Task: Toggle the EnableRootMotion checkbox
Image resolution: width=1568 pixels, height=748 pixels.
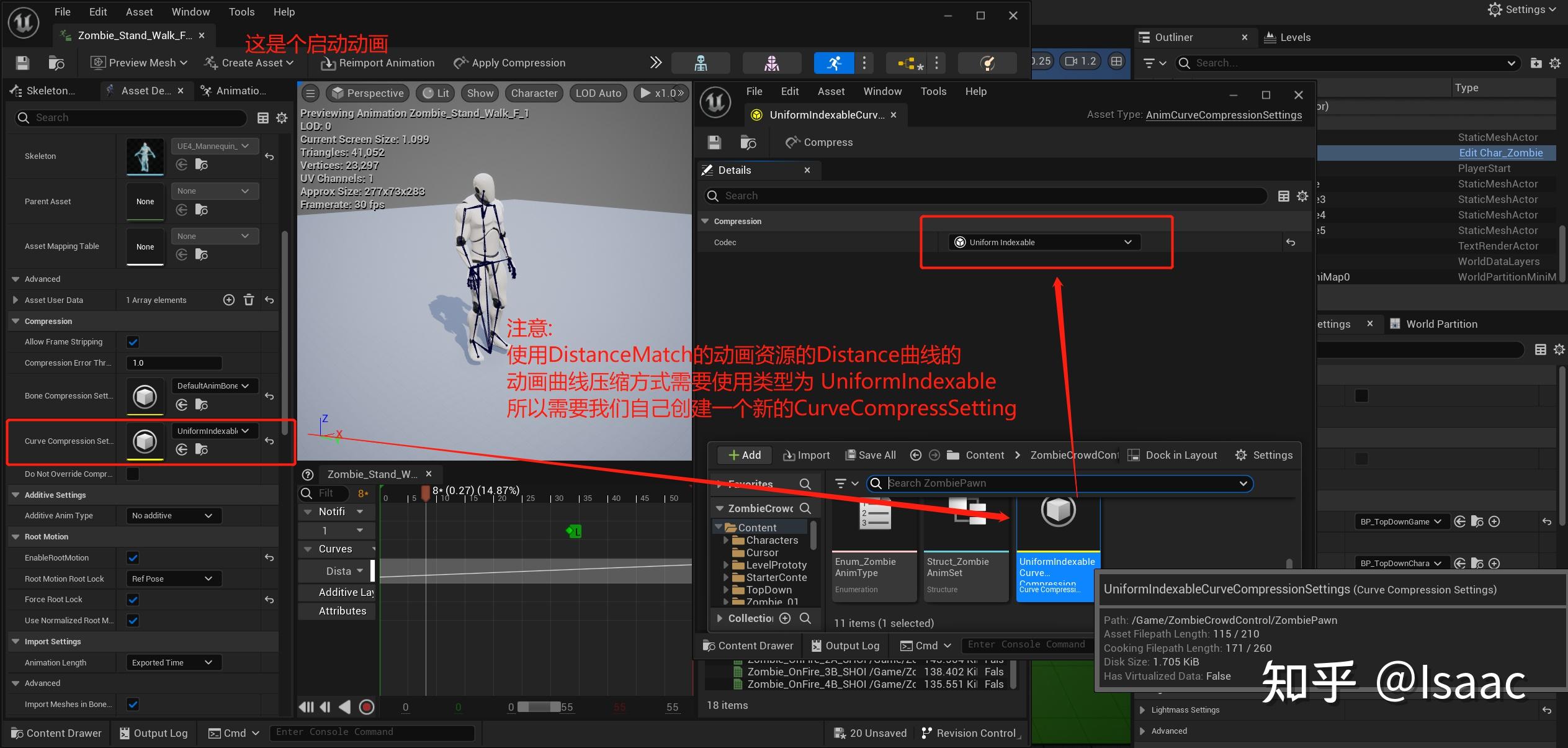Action: pyautogui.click(x=132, y=557)
